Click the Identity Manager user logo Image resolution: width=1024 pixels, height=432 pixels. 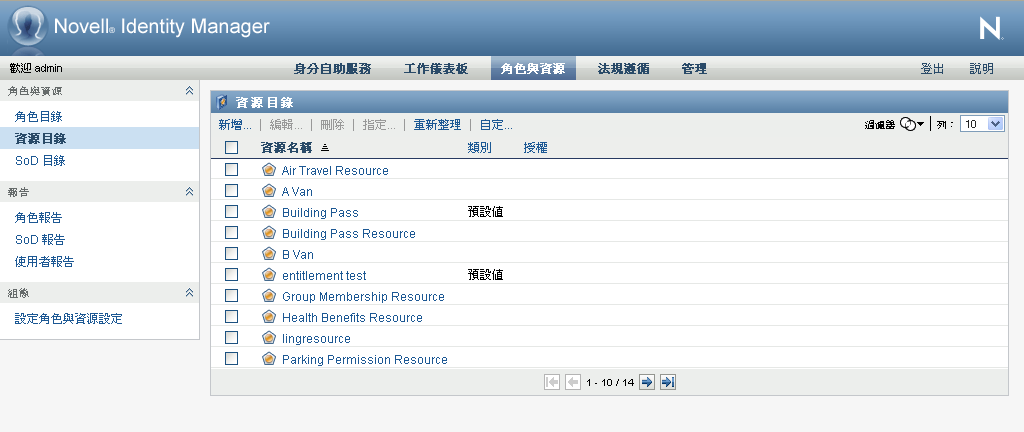click(x=28, y=27)
